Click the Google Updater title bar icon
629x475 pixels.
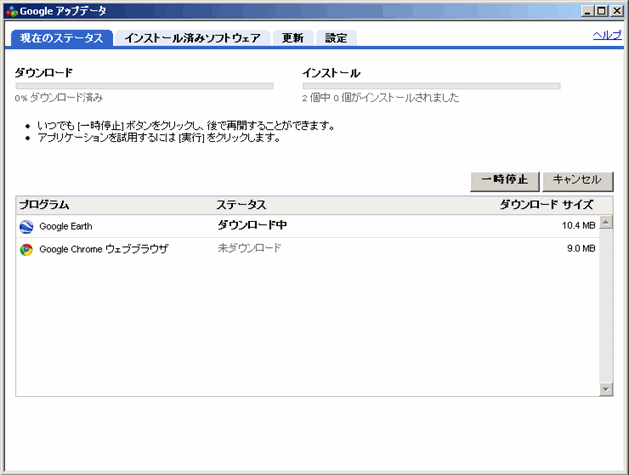coord(12,11)
